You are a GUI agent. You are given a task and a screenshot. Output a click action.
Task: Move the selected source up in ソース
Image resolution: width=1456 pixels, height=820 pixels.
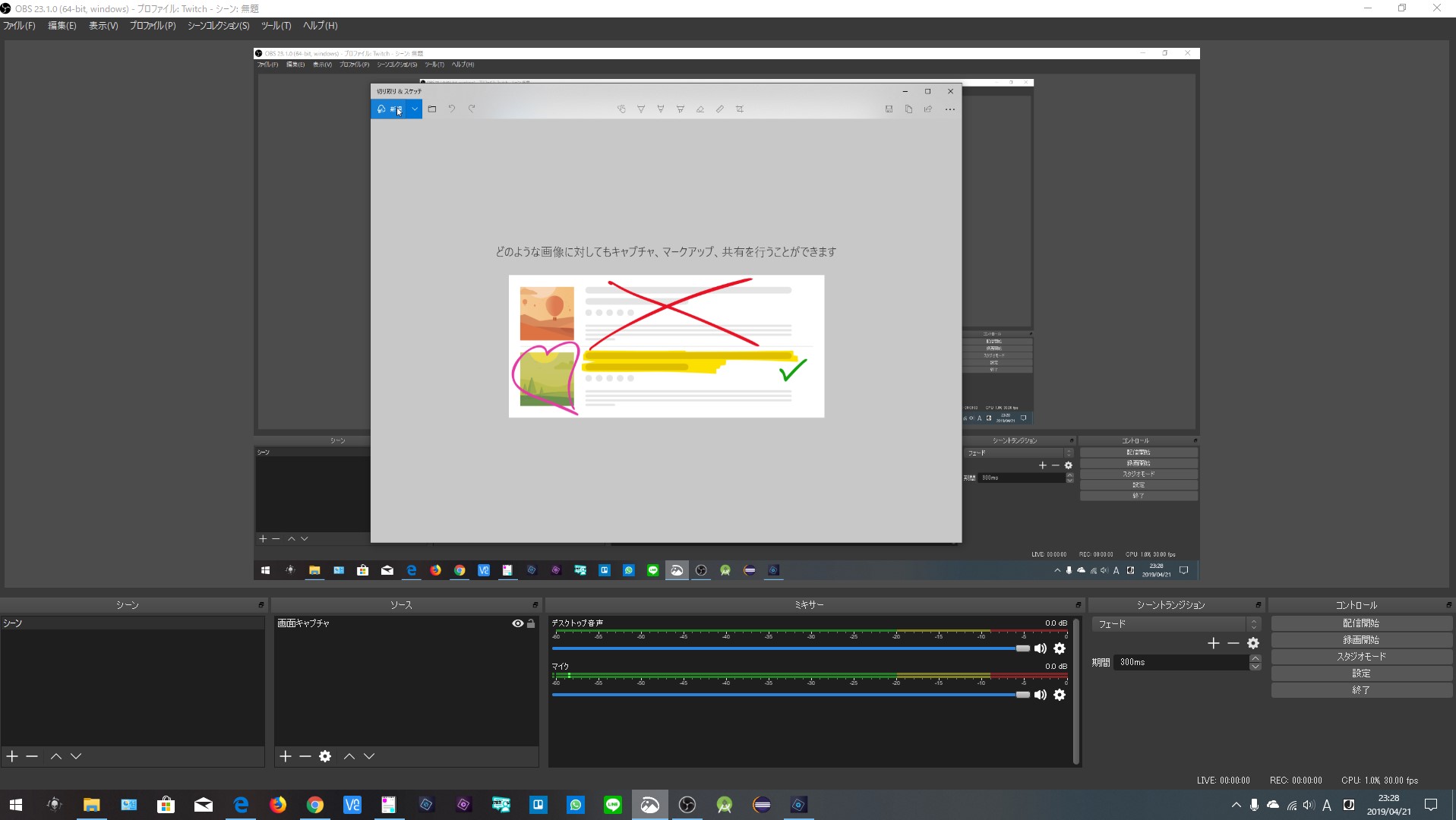coord(349,756)
